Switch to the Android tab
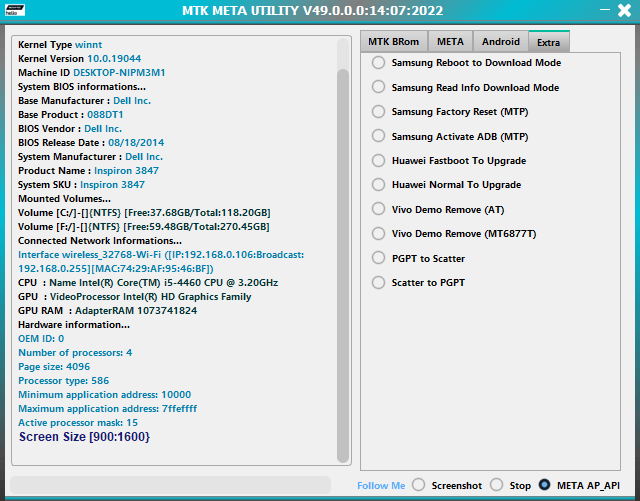Viewport: 640px width, 501px height. coord(500,42)
